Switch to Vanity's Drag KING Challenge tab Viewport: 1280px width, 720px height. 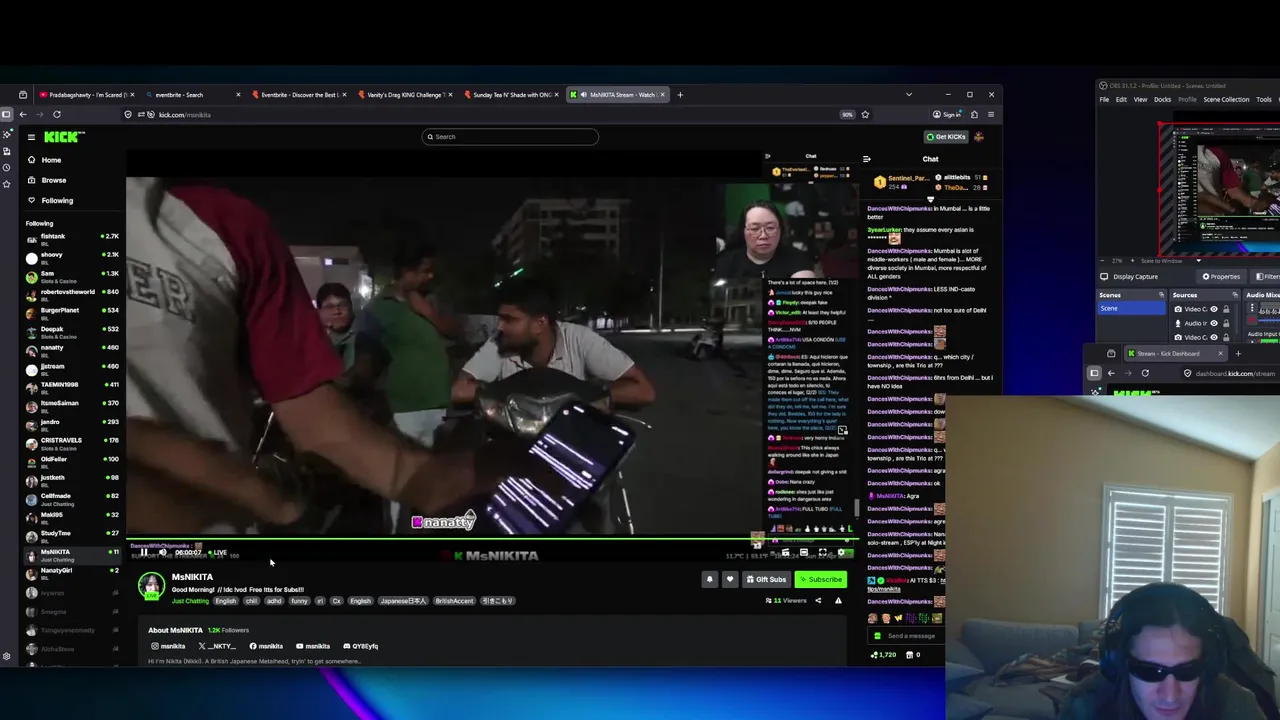tap(405, 95)
